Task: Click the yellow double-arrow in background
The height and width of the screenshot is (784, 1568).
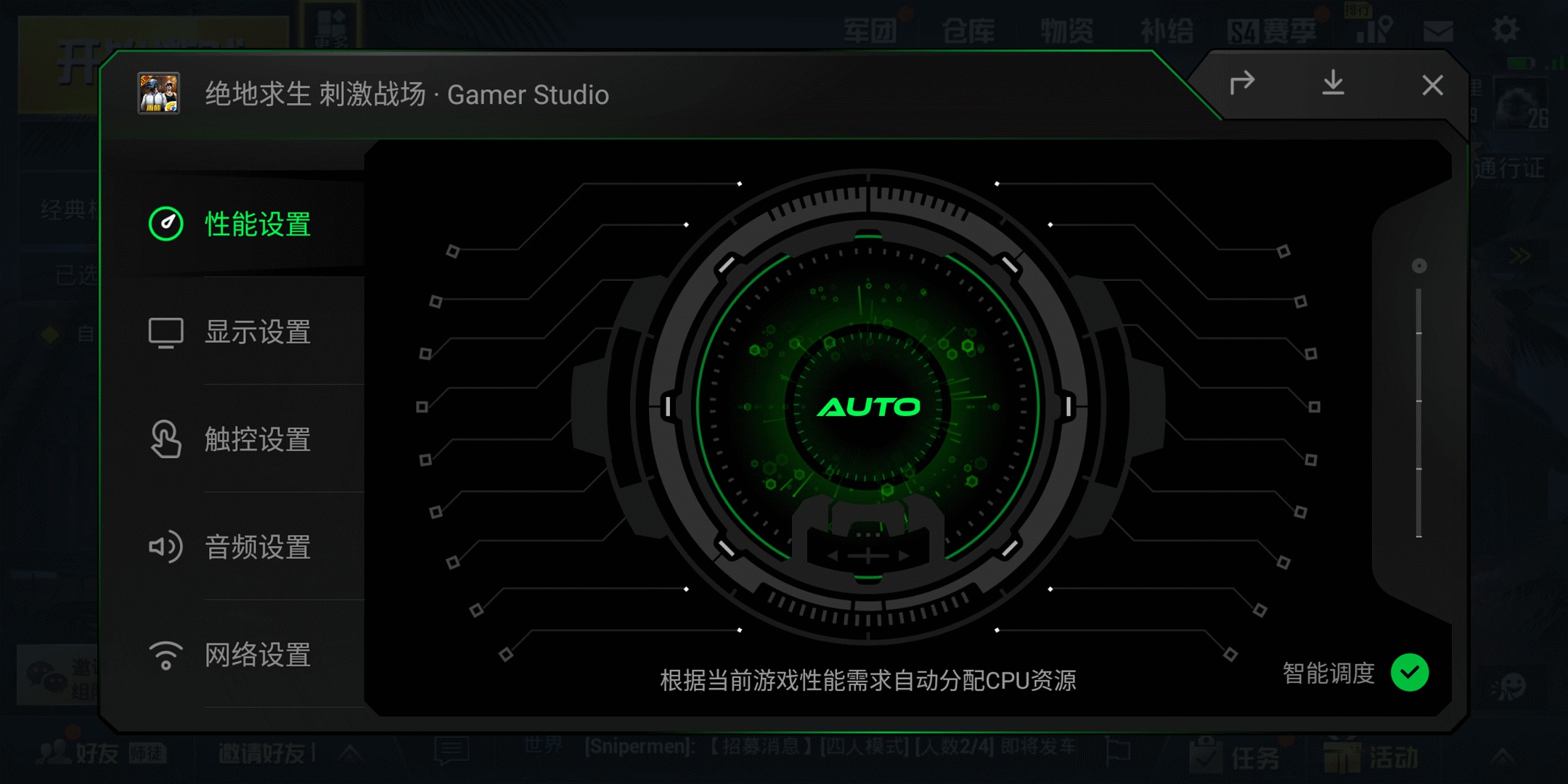Action: point(1519,256)
